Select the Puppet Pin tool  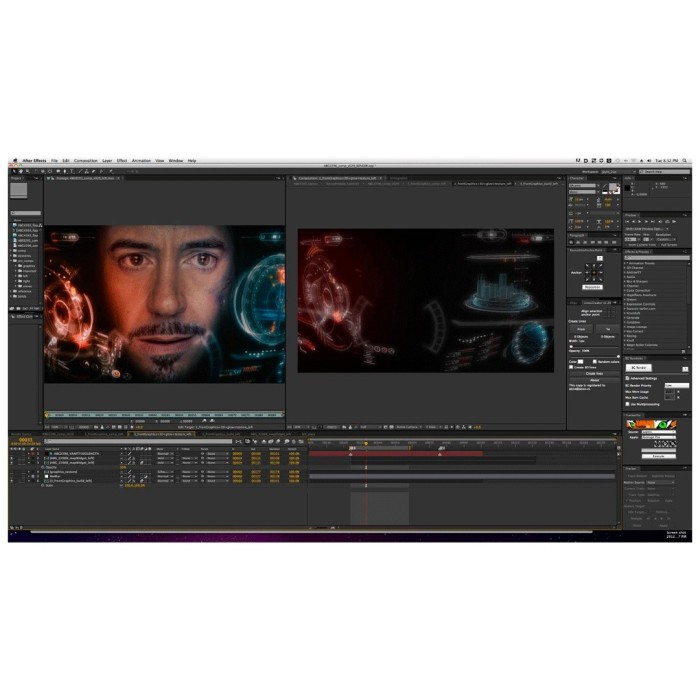[110, 171]
